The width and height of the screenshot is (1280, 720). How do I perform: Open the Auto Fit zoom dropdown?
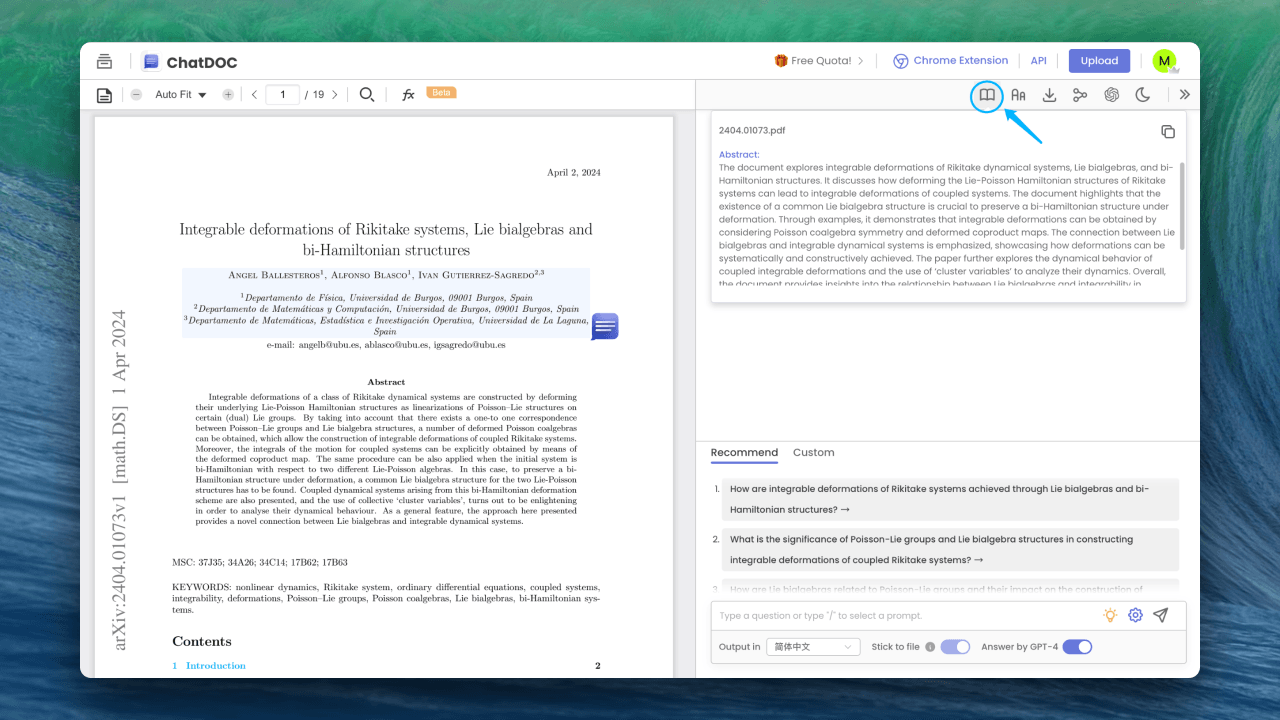(x=181, y=95)
